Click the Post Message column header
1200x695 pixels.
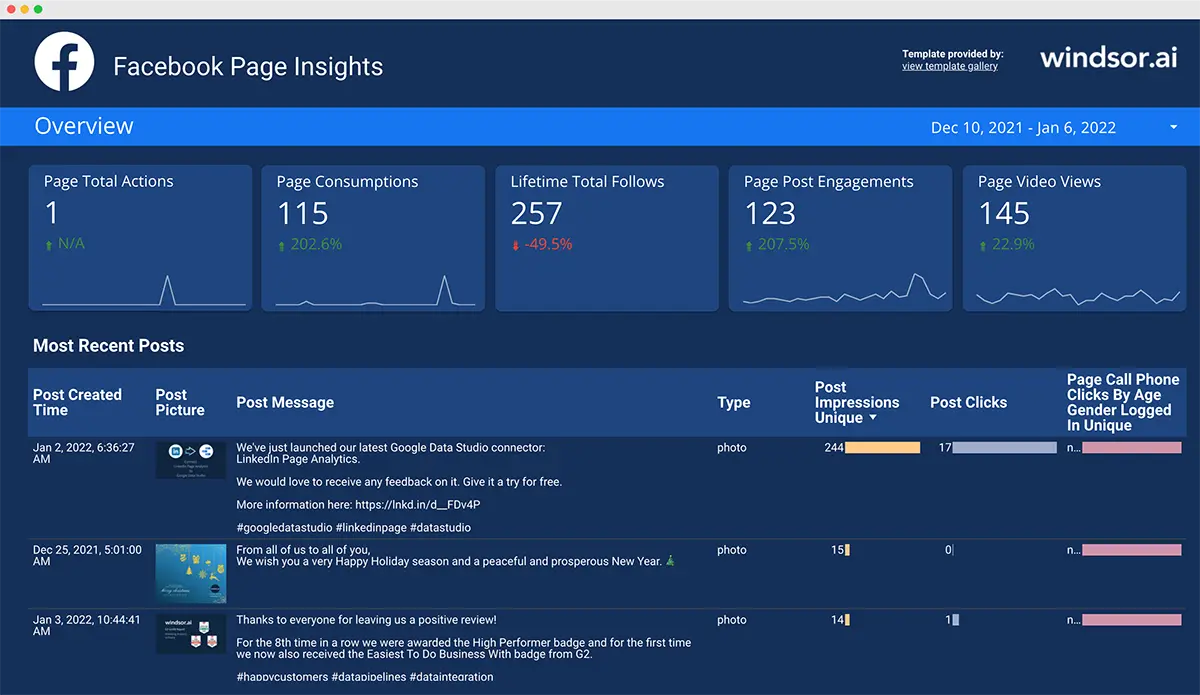[x=285, y=402]
